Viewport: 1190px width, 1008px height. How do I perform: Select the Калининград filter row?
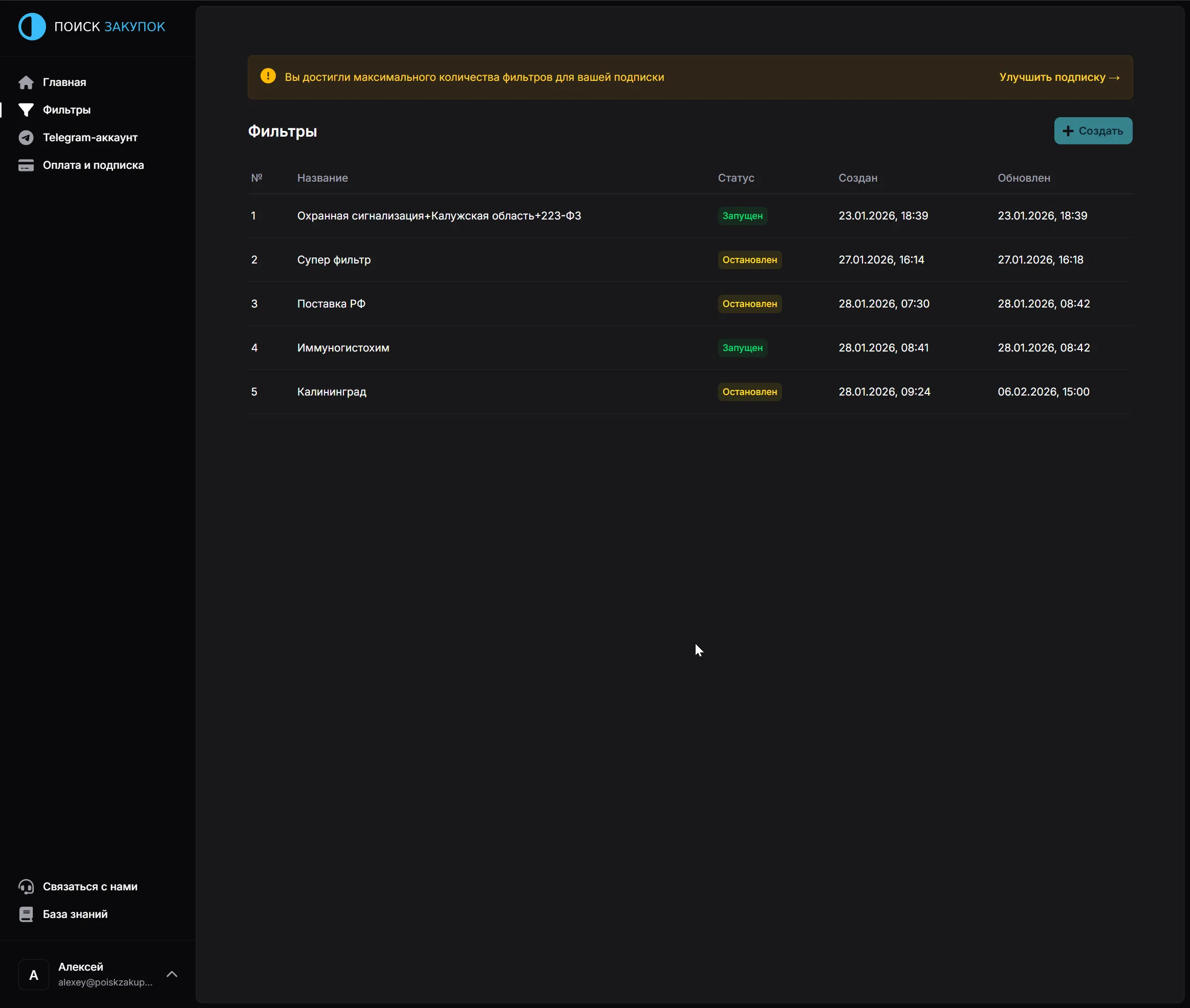click(332, 392)
